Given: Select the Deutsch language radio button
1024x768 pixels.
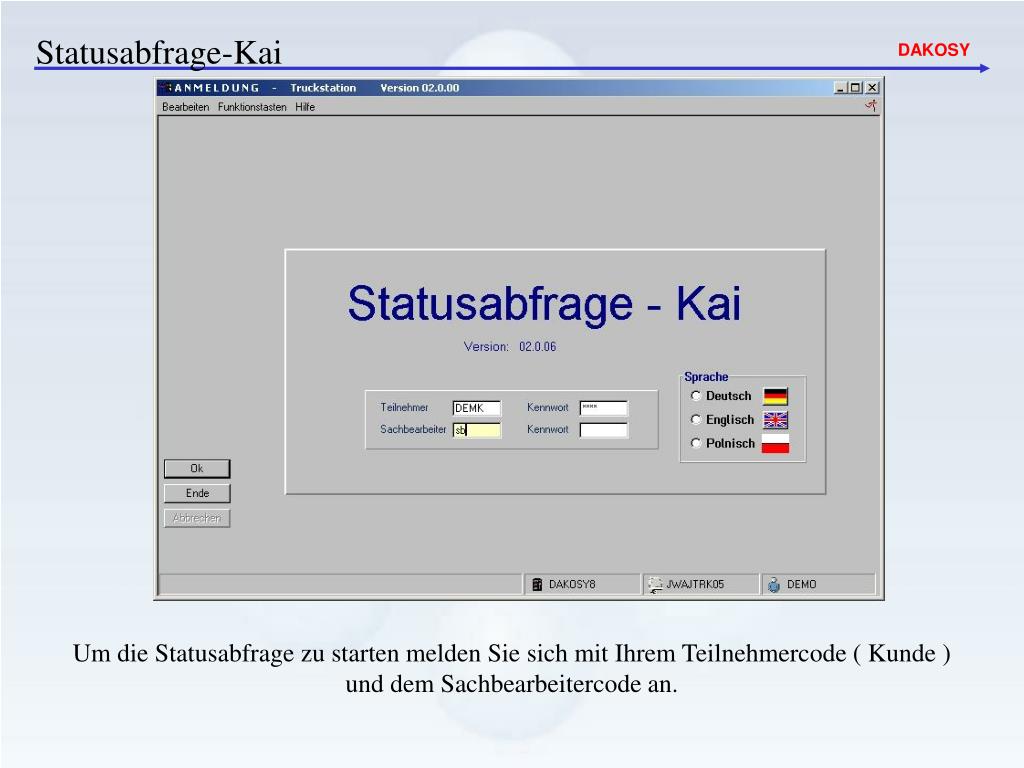Looking at the screenshot, I should tap(696, 396).
